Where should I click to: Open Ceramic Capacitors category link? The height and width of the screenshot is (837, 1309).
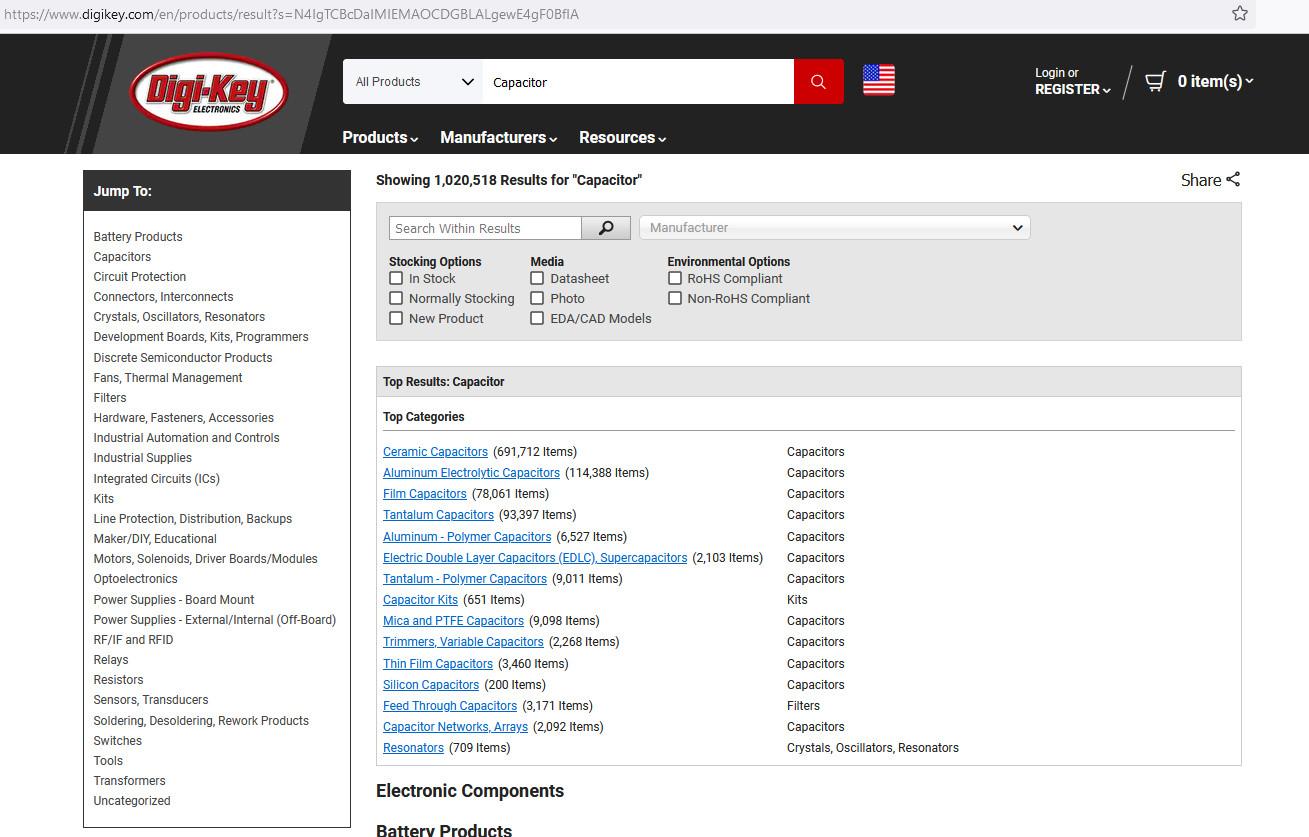coord(435,452)
